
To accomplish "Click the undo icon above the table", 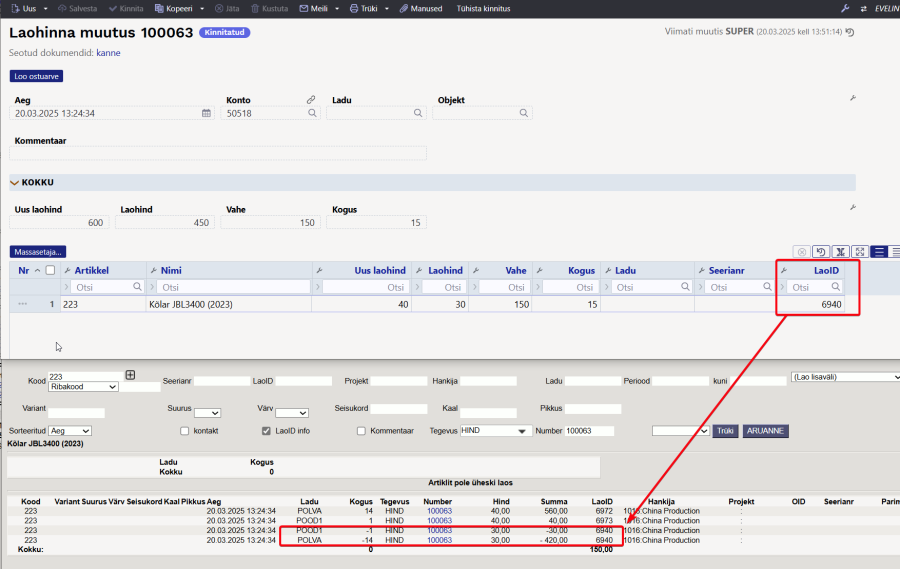I will (821, 251).
